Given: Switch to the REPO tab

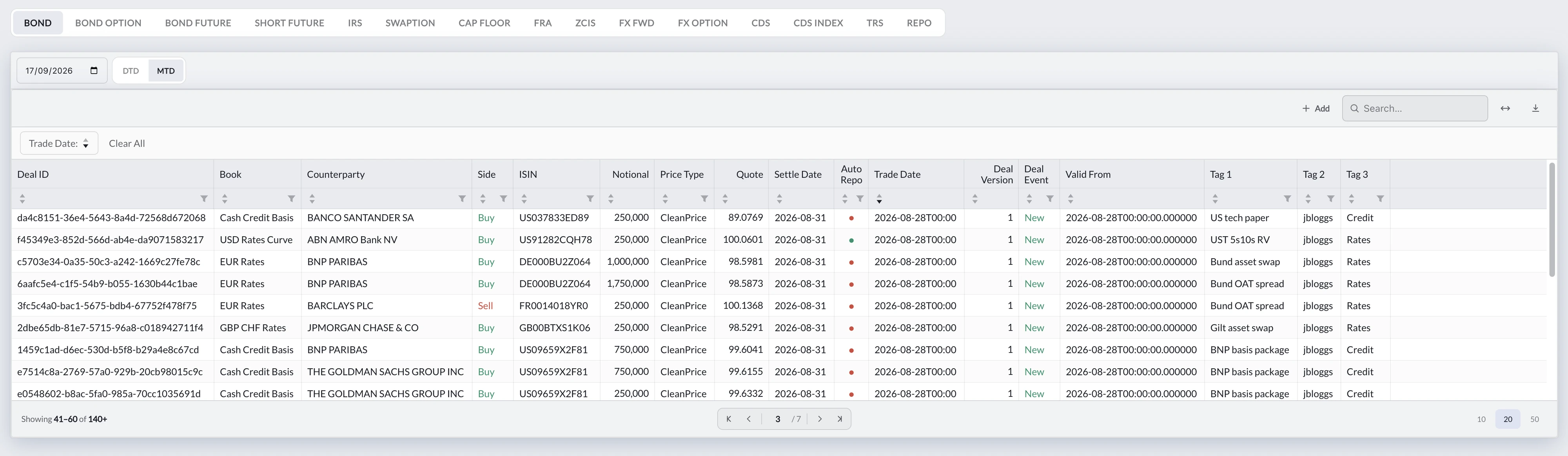Looking at the screenshot, I should point(918,23).
